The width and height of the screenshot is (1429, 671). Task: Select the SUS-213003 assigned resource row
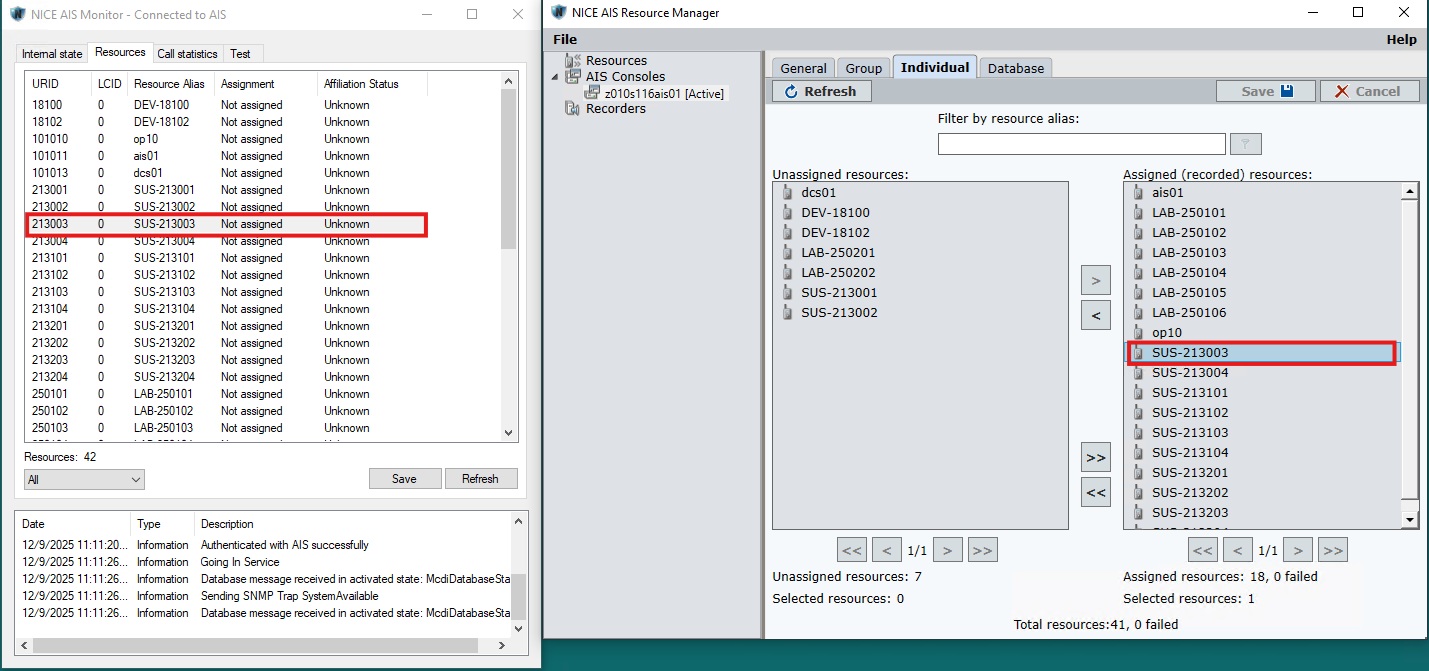click(1261, 353)
